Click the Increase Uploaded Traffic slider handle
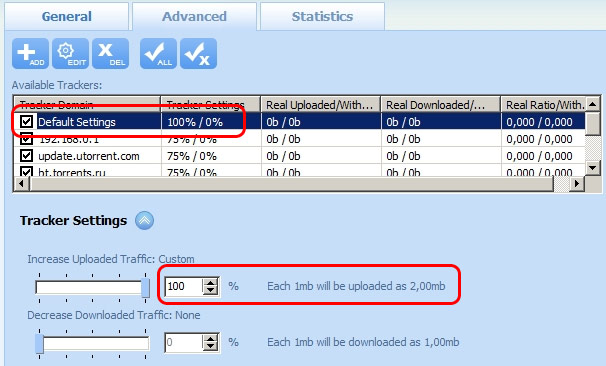 (x=145, y=288)
